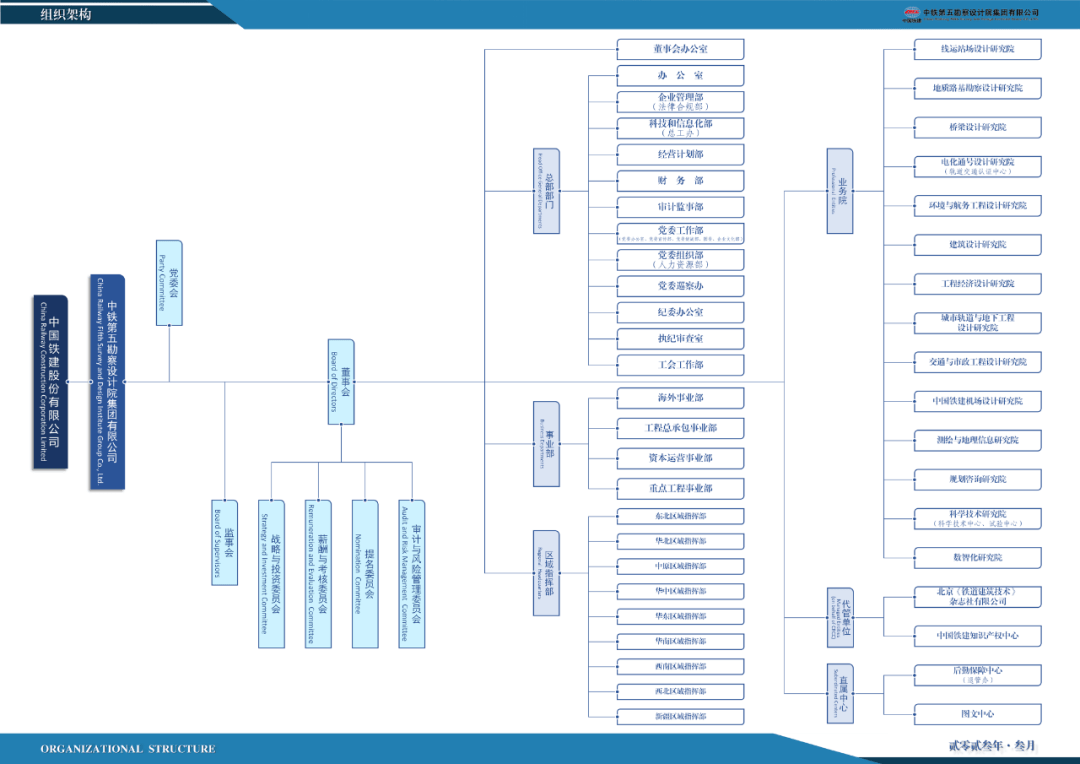Viewport: 1080px width, 764px height.
Task: Select the 工程经济设计研究院 box
Action: (x=977, y=284)
